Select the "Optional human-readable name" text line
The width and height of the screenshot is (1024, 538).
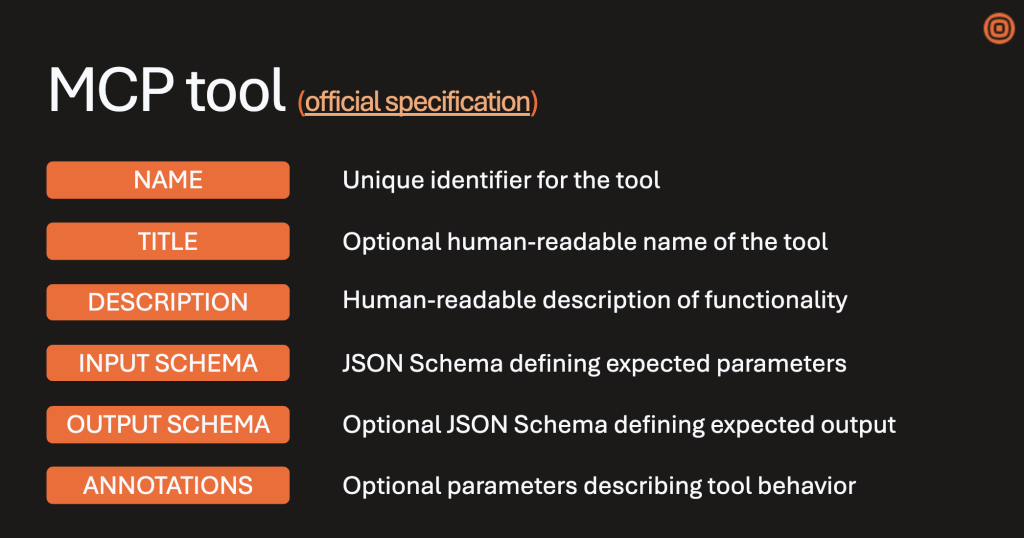585,241
